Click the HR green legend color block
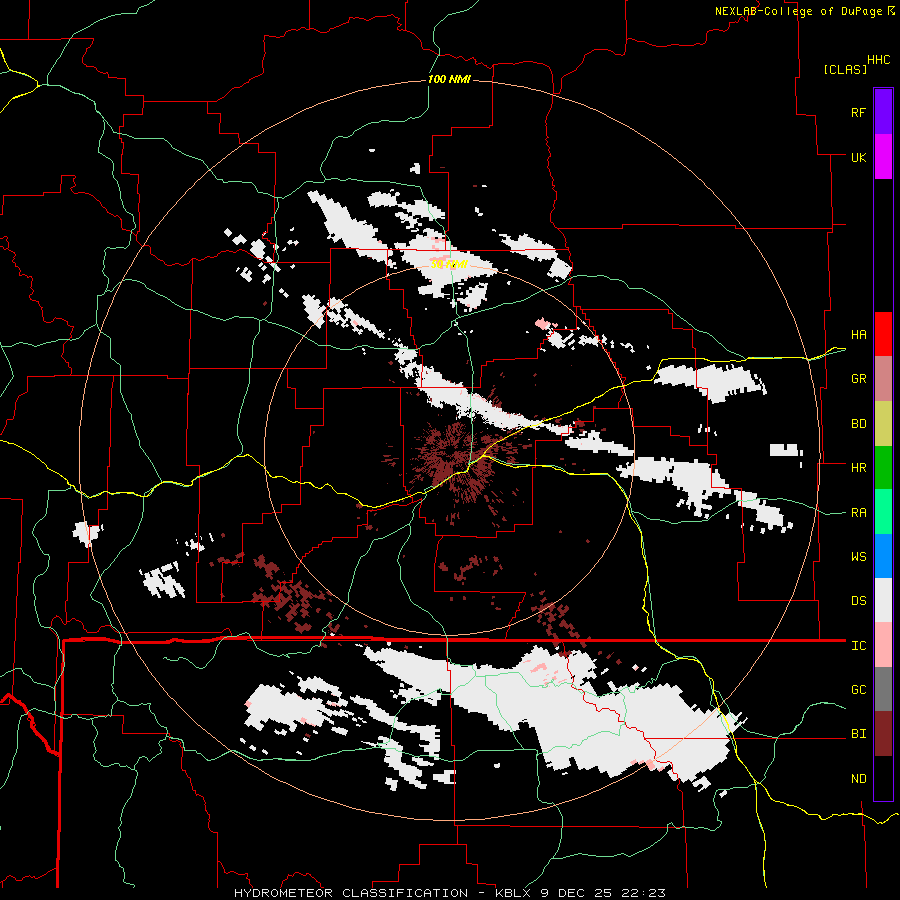This screenshot has width=900, height=900. click(x=883, y=467)
